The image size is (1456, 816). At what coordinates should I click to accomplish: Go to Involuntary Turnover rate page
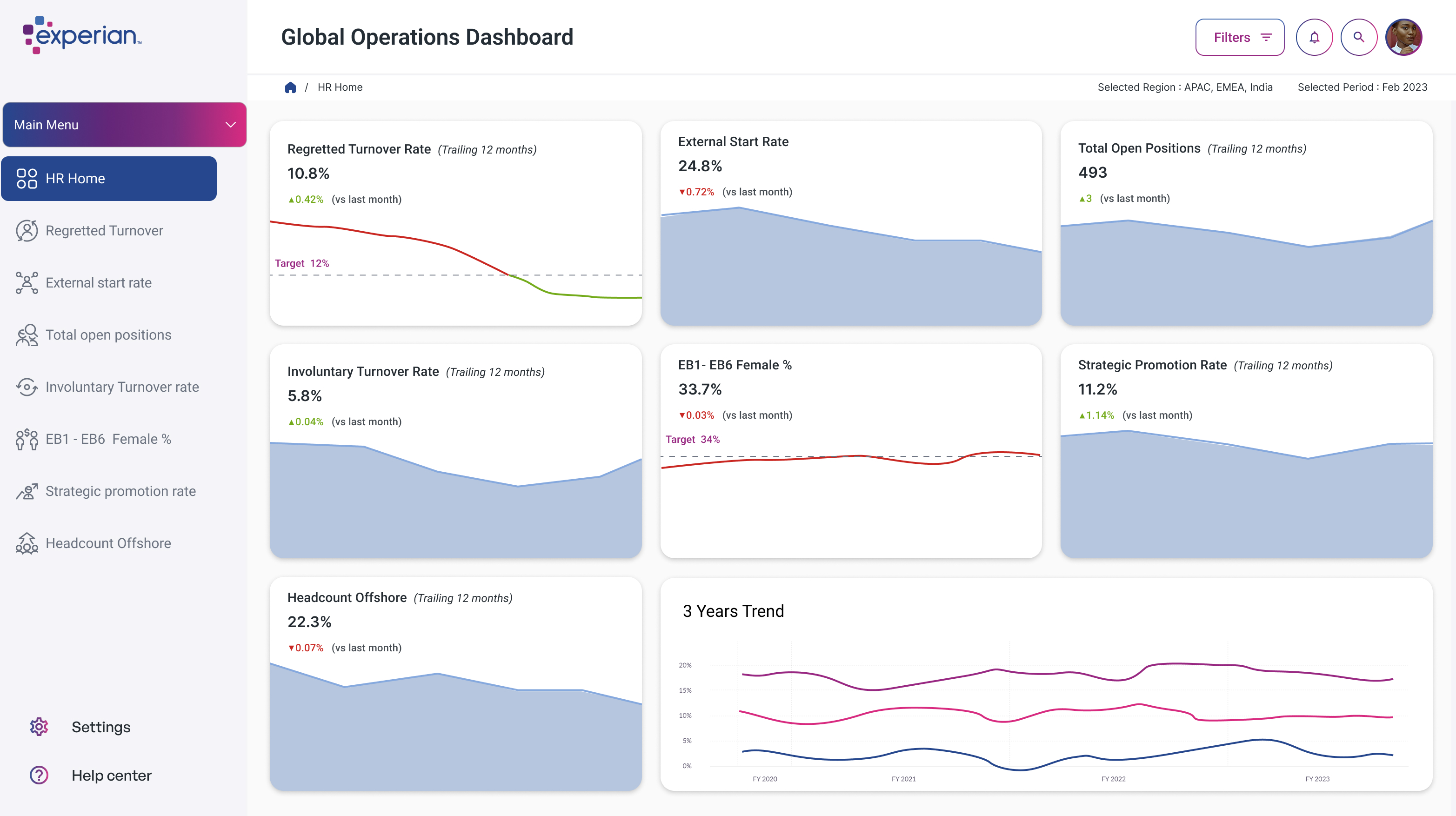pyautogui.click(x=122, y=387)
